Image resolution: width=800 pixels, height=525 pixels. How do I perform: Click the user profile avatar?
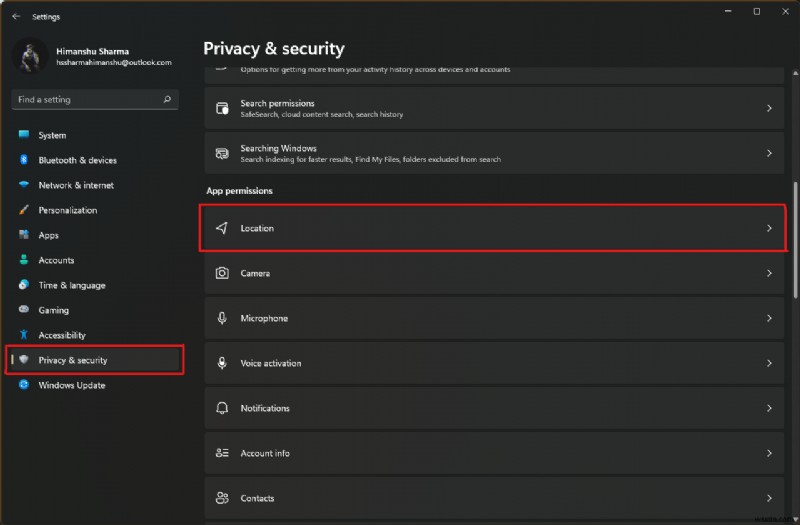(x=30, y=56)
